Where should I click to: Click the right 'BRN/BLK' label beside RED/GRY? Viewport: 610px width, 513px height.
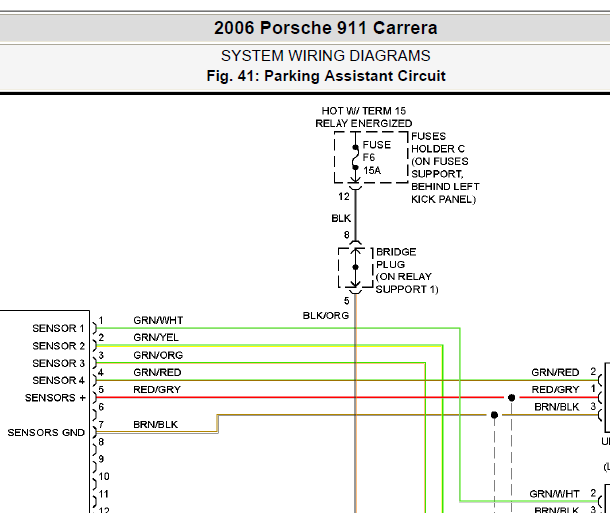click(557, 407)
